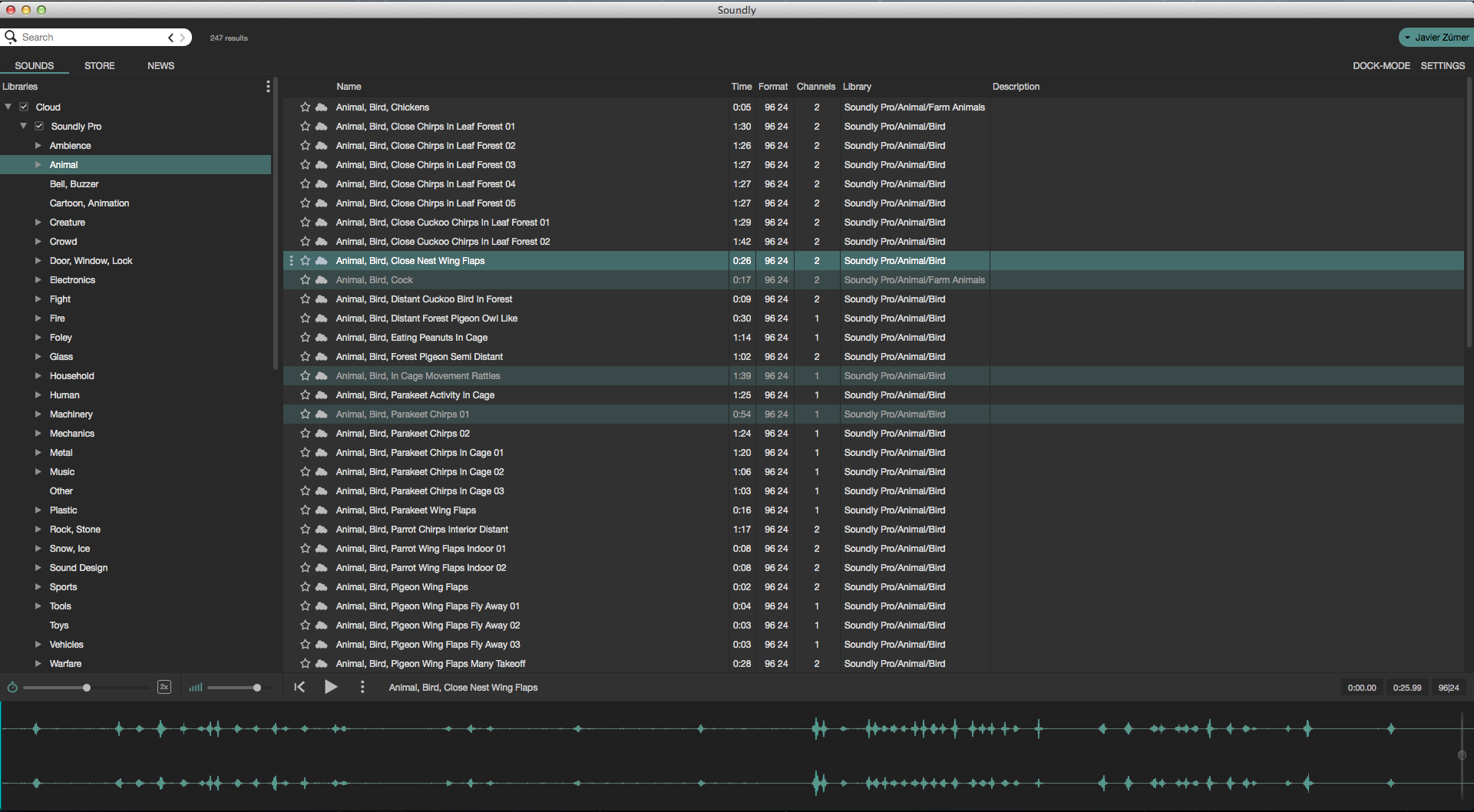Image resolution: width=1474 pixels, height=812 pixels.
Task: Expand the Sound Design category
Action: coord(38,568)
